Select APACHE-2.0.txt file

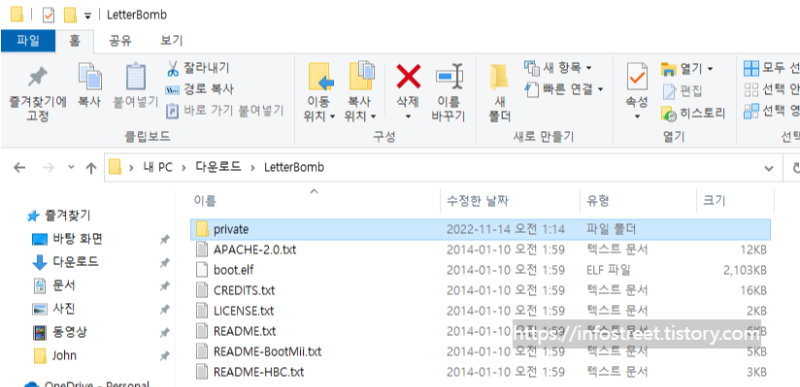pos(480,250)
